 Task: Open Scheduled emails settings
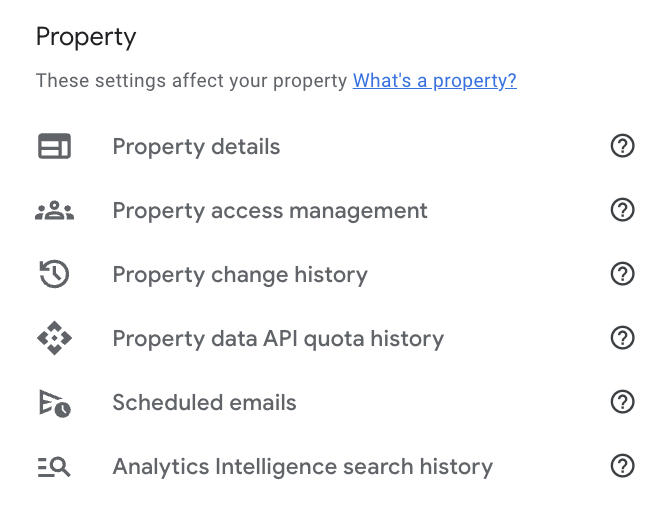point(204,403)
